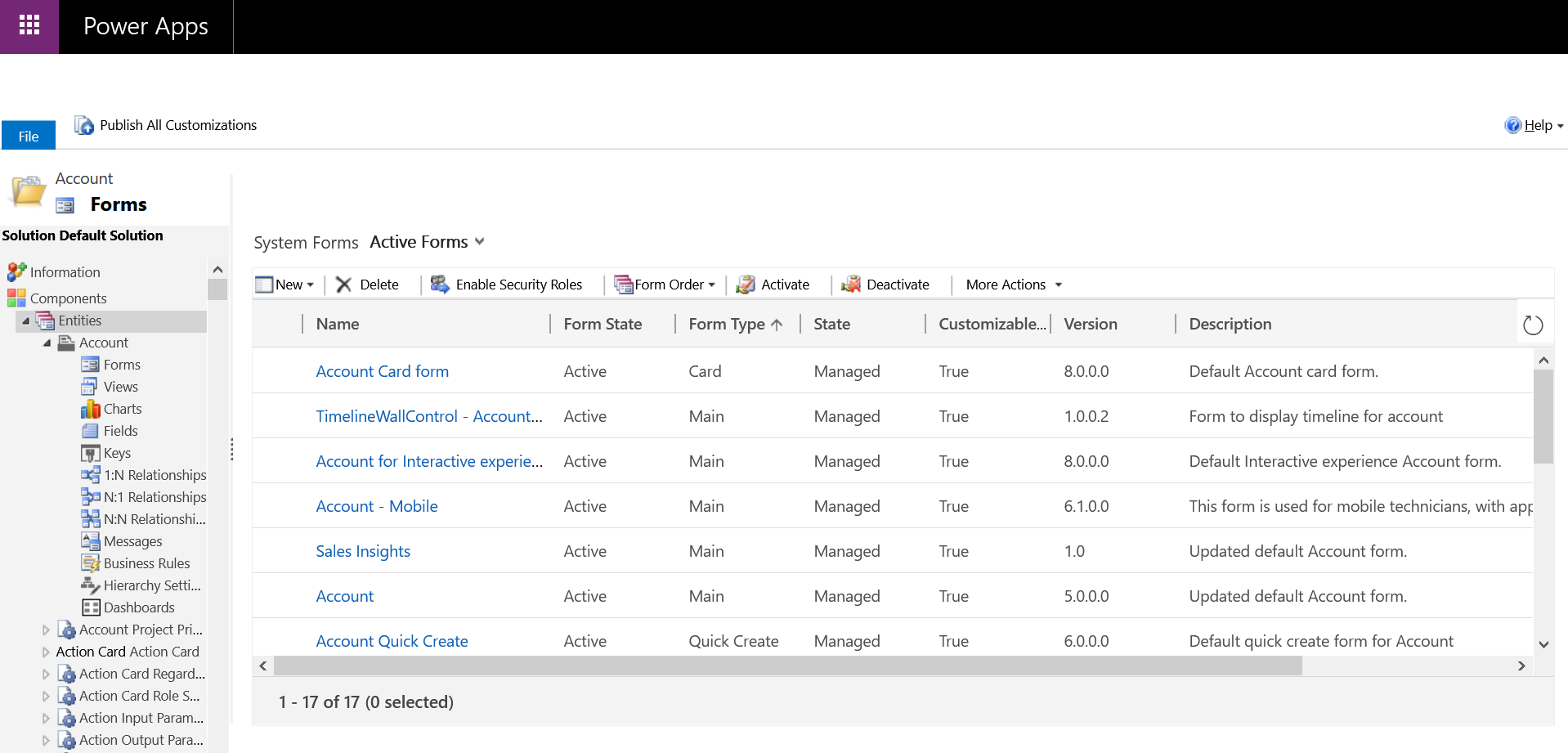Open the File menu tab
The height and width of the screenshot is (753, 1568).
[x=29, y=136]
